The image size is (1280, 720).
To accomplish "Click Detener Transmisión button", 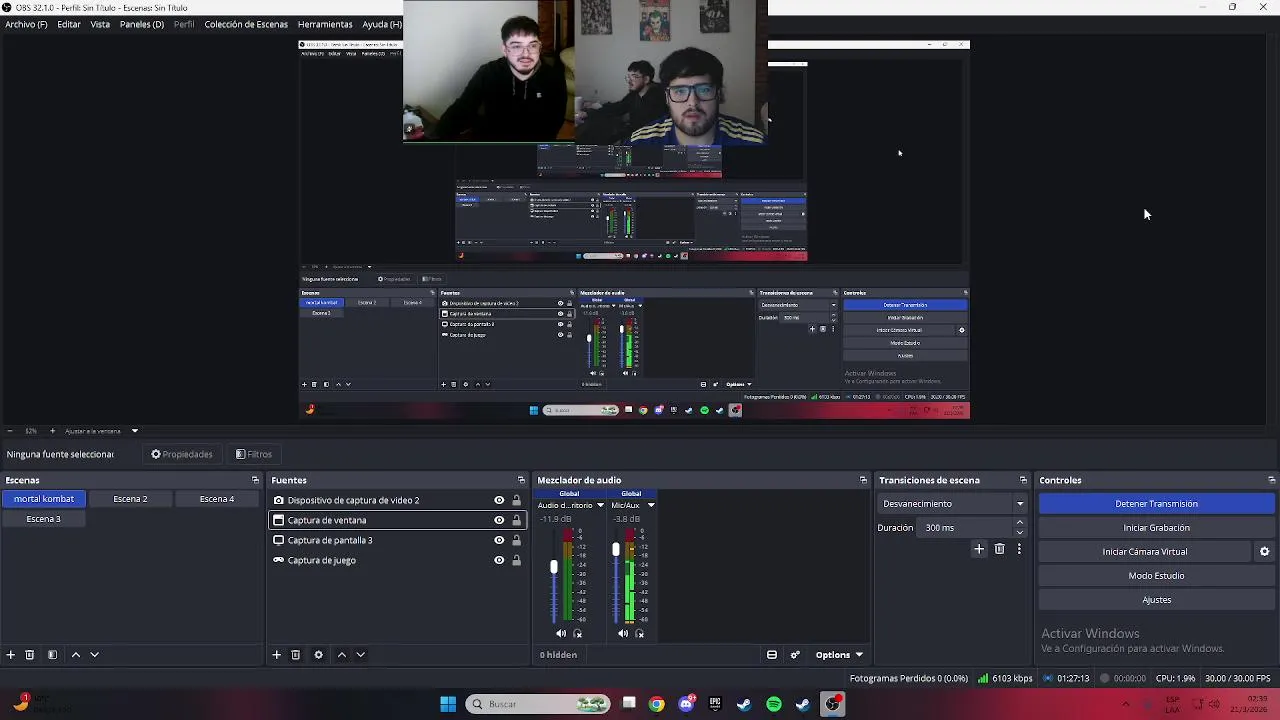I will pyautogui.click(x=1157, y=504).
